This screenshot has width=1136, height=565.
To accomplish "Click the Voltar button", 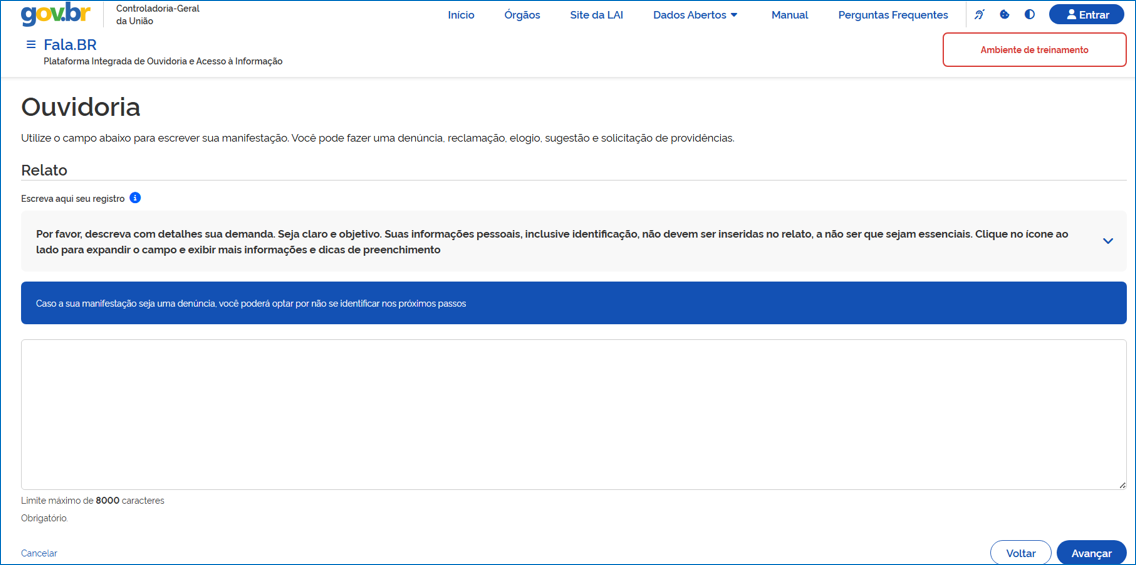I will [1020, 553].
